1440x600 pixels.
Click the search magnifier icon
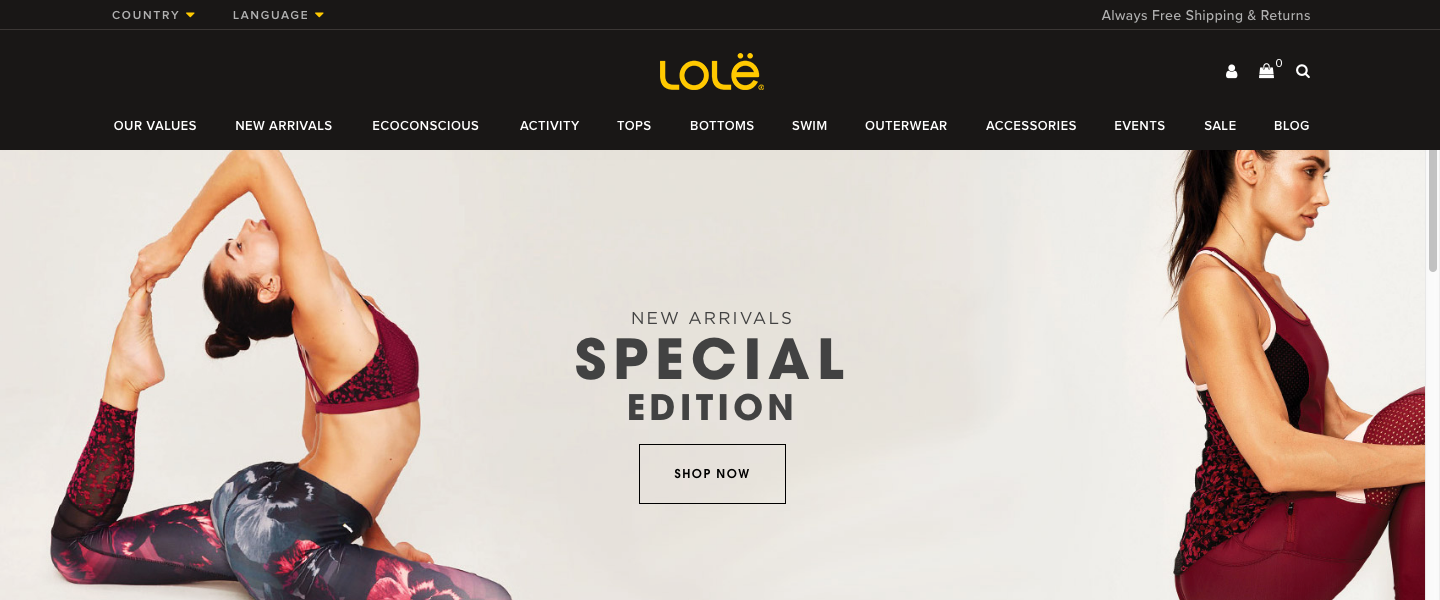(1303, 72)
